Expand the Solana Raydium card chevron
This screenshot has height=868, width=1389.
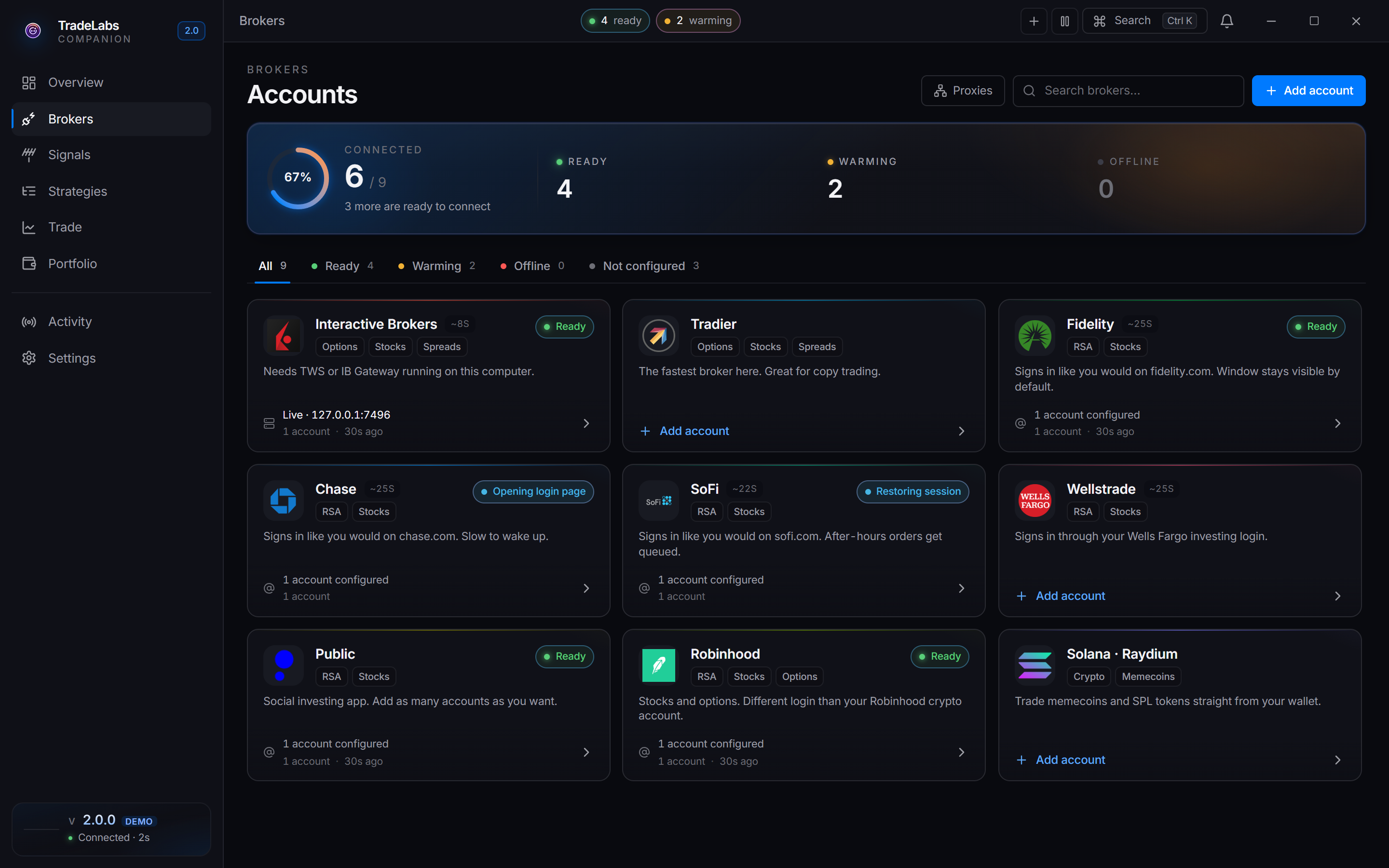coord(1337,760)
